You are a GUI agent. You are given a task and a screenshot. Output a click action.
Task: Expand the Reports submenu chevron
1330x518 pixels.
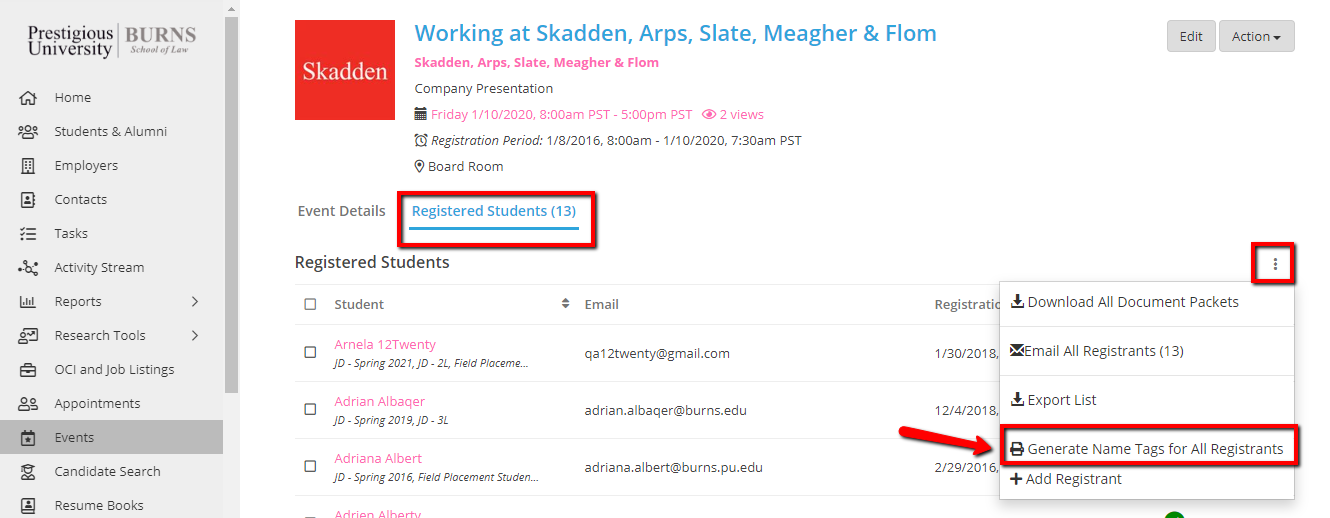[195, 302]
